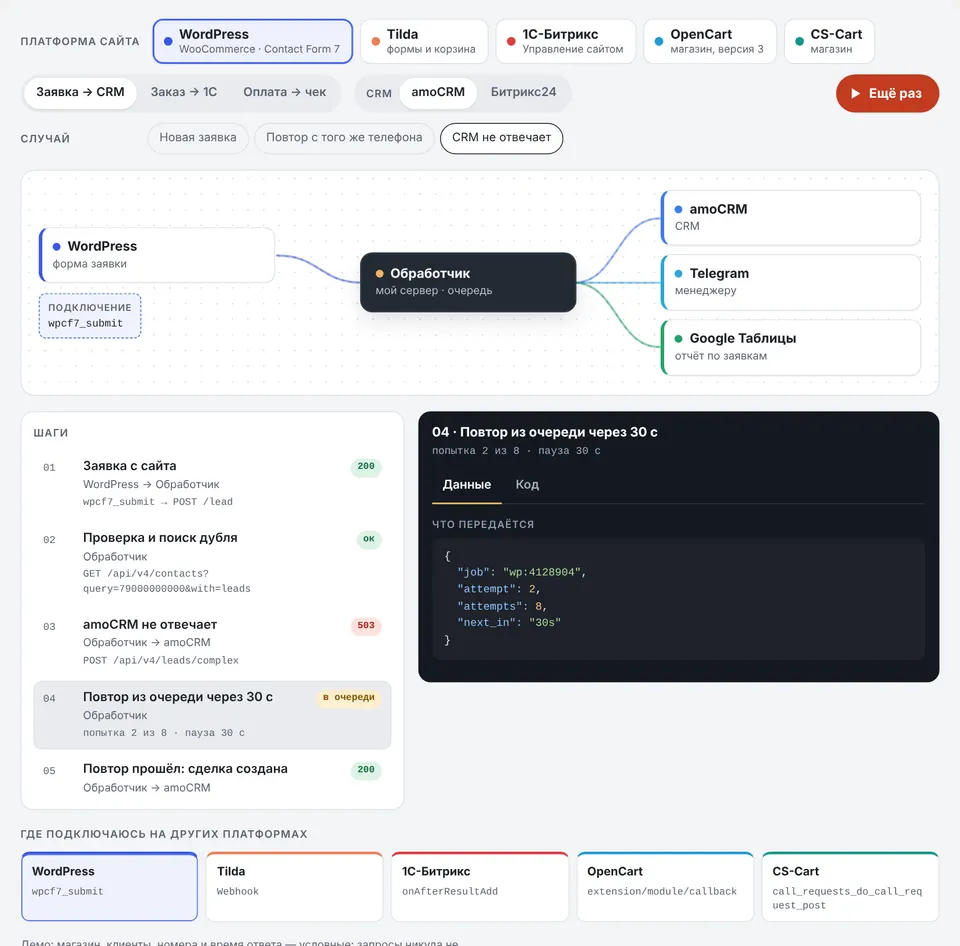Image resolution: width=960 pixels, height=946 pixels.
Task: Click the Ещё раз replay button
Action: (x=887, y=93)
